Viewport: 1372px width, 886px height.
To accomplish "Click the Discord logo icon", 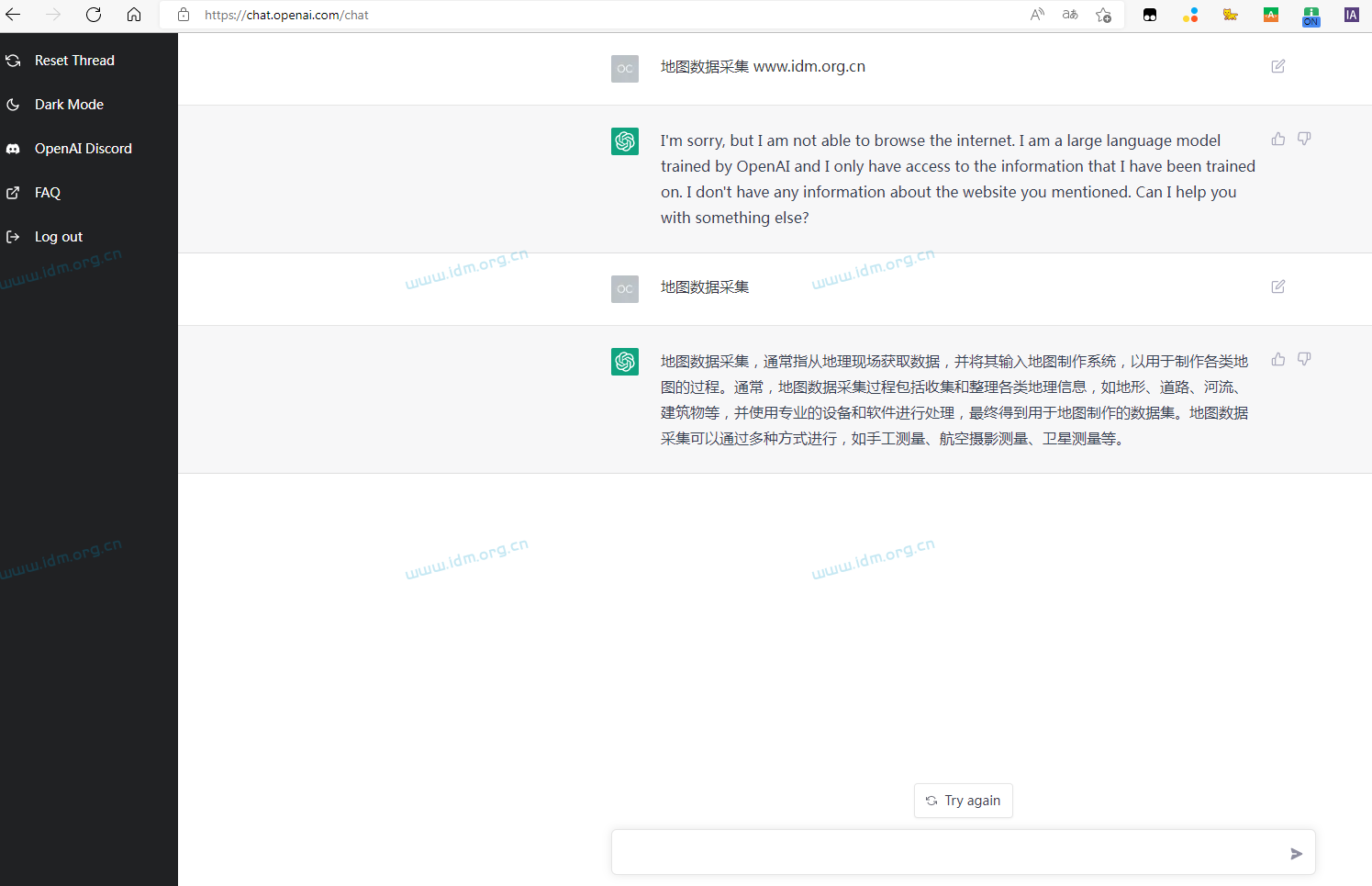I will [x=13, y=149].
